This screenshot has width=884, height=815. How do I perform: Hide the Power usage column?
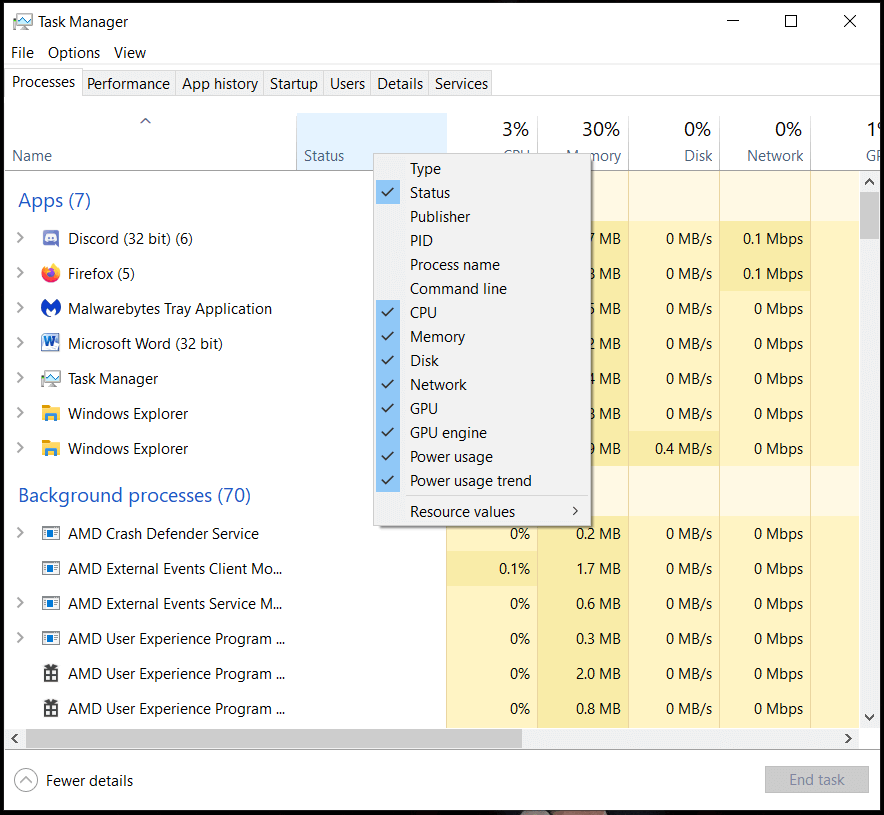coord(482,457)
